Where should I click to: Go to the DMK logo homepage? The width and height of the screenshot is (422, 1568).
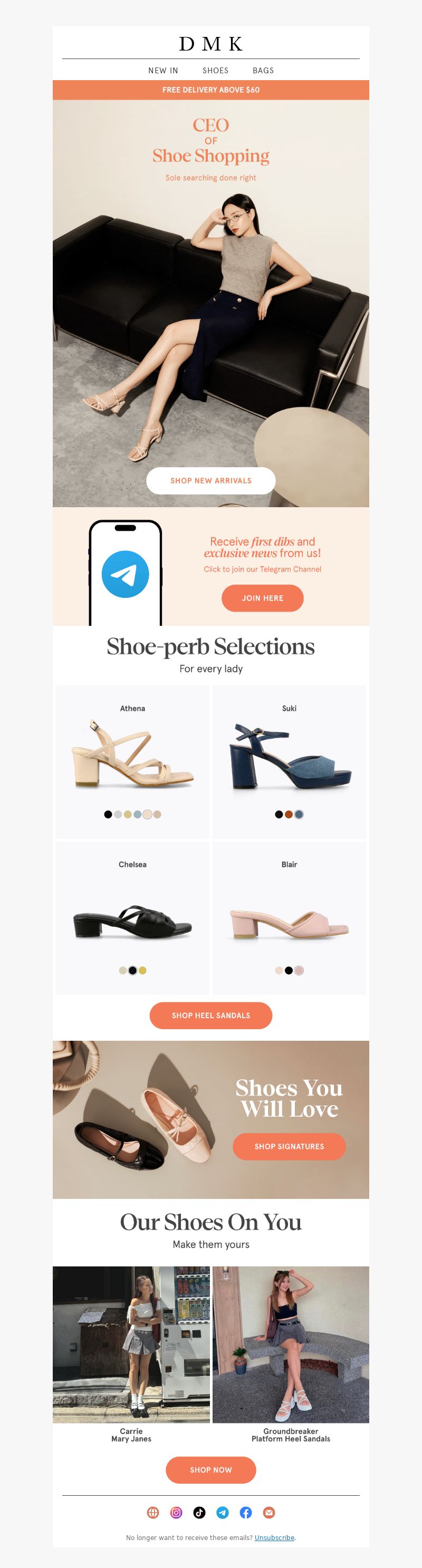(210, 44)
